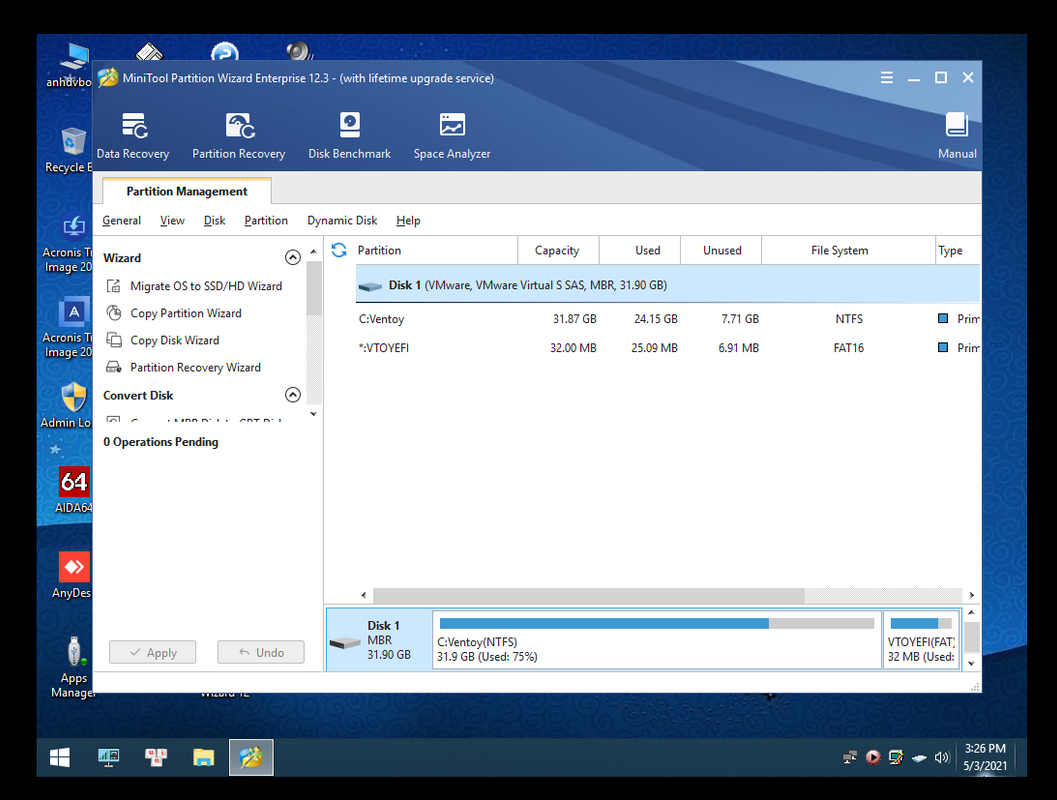Click the volume icon in system tray
The height and width of the screenshot is (800, 1057).
942,758
